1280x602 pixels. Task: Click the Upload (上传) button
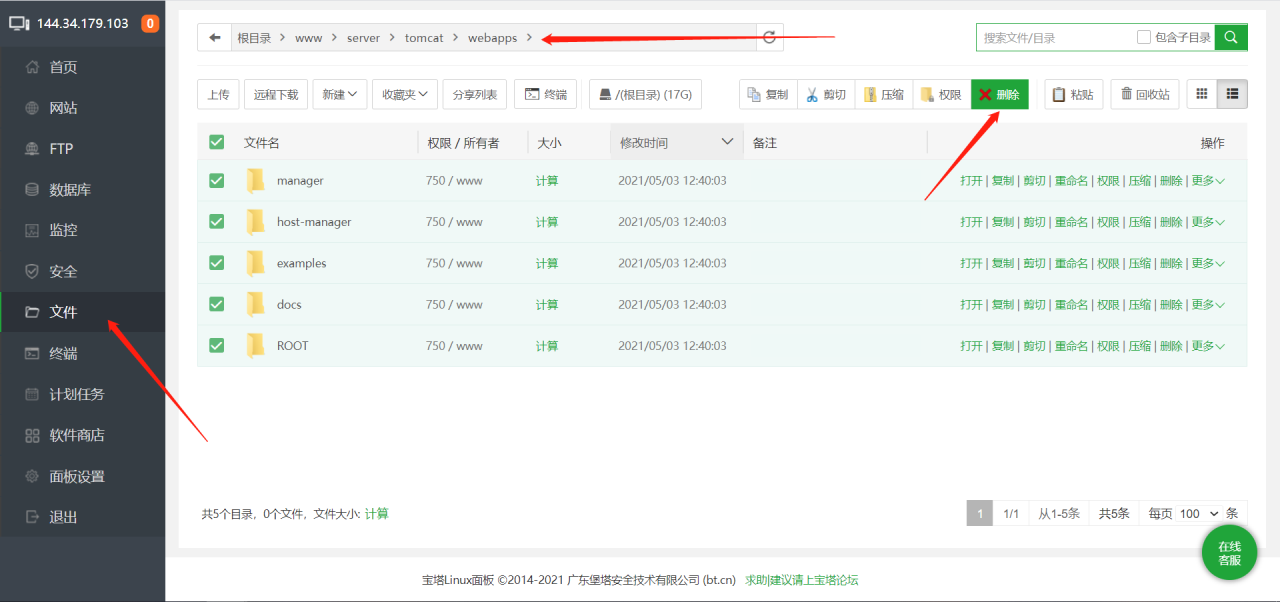[218, 94]
